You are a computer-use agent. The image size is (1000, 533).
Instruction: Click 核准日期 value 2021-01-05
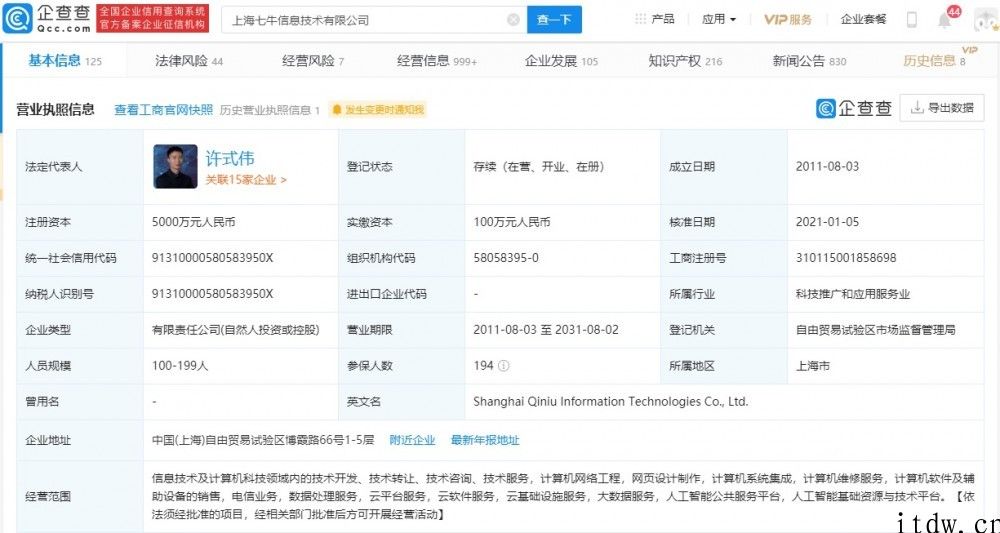[x=827, y=222]
